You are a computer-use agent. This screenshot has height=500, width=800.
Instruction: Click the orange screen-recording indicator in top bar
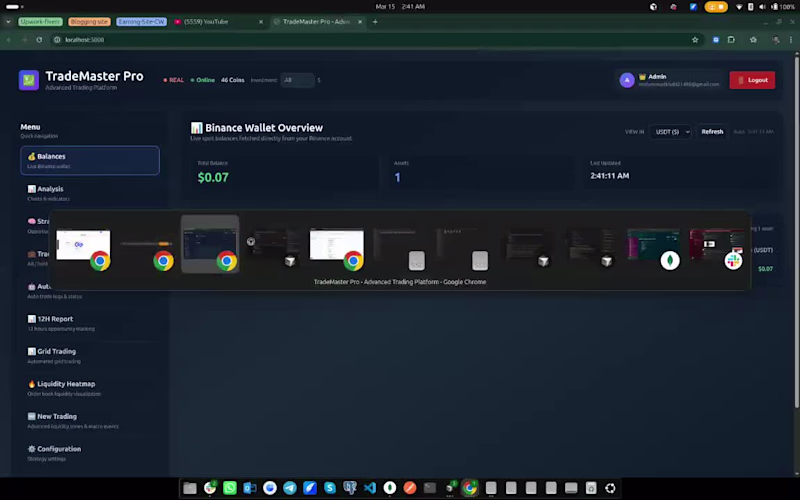point(716,7)
